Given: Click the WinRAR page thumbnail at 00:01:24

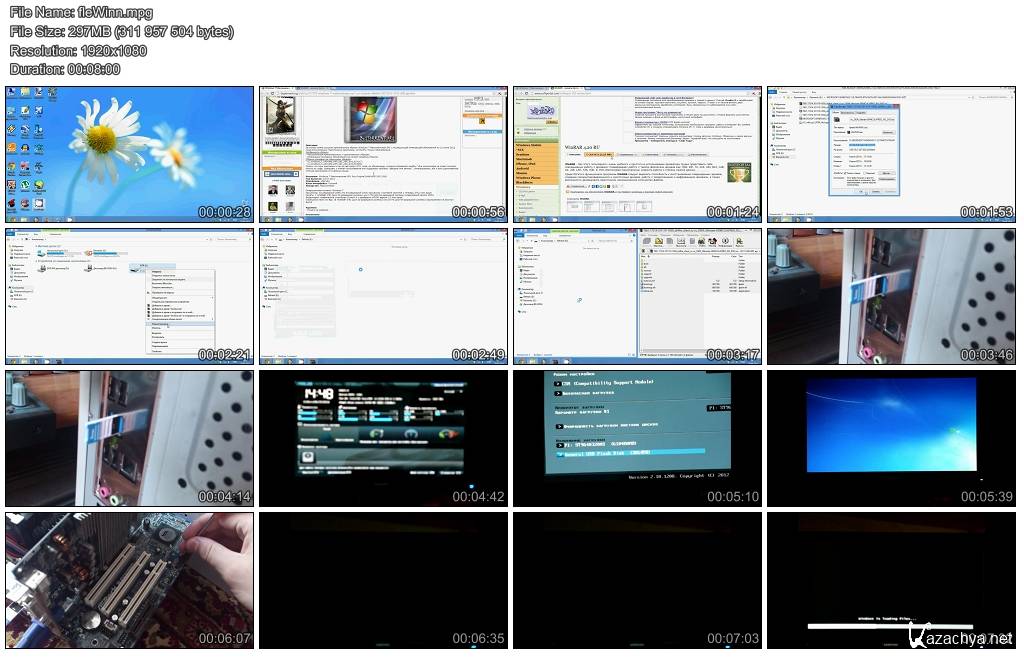Looking at the screenshot, I should coord(637,154).
